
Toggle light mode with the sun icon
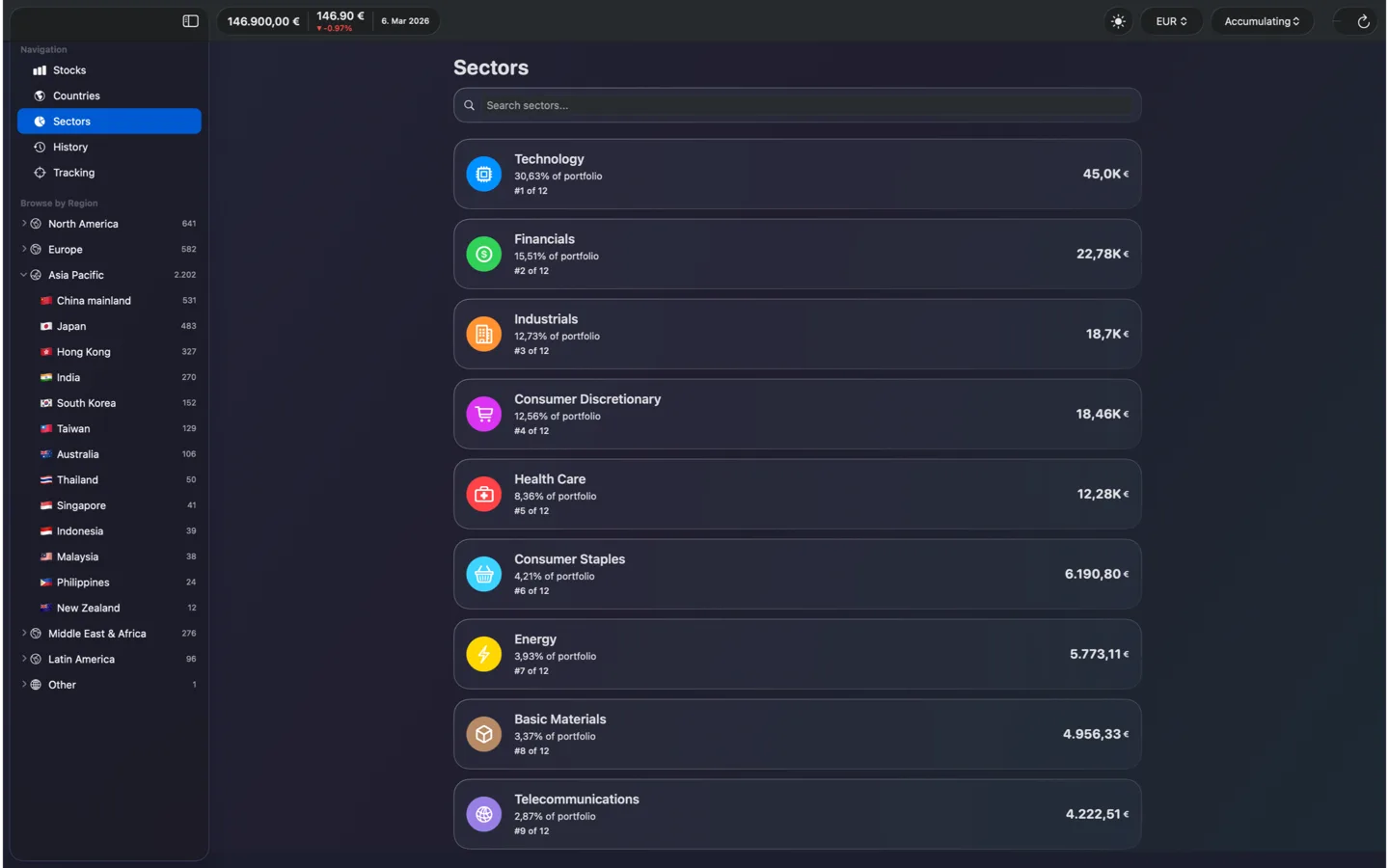pyautogui.click(x=1117, y=20)
